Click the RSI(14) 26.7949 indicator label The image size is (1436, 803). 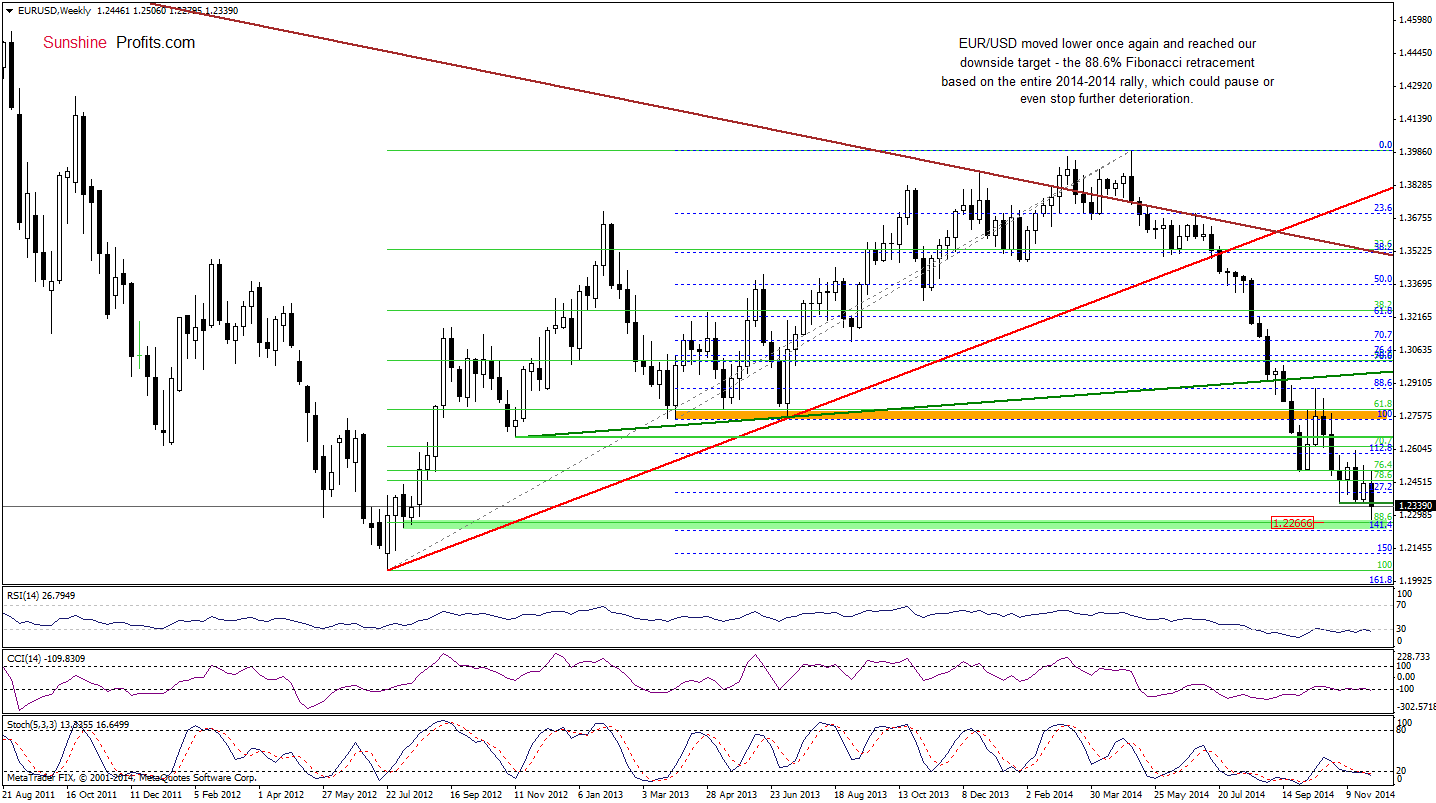(41, 595)
